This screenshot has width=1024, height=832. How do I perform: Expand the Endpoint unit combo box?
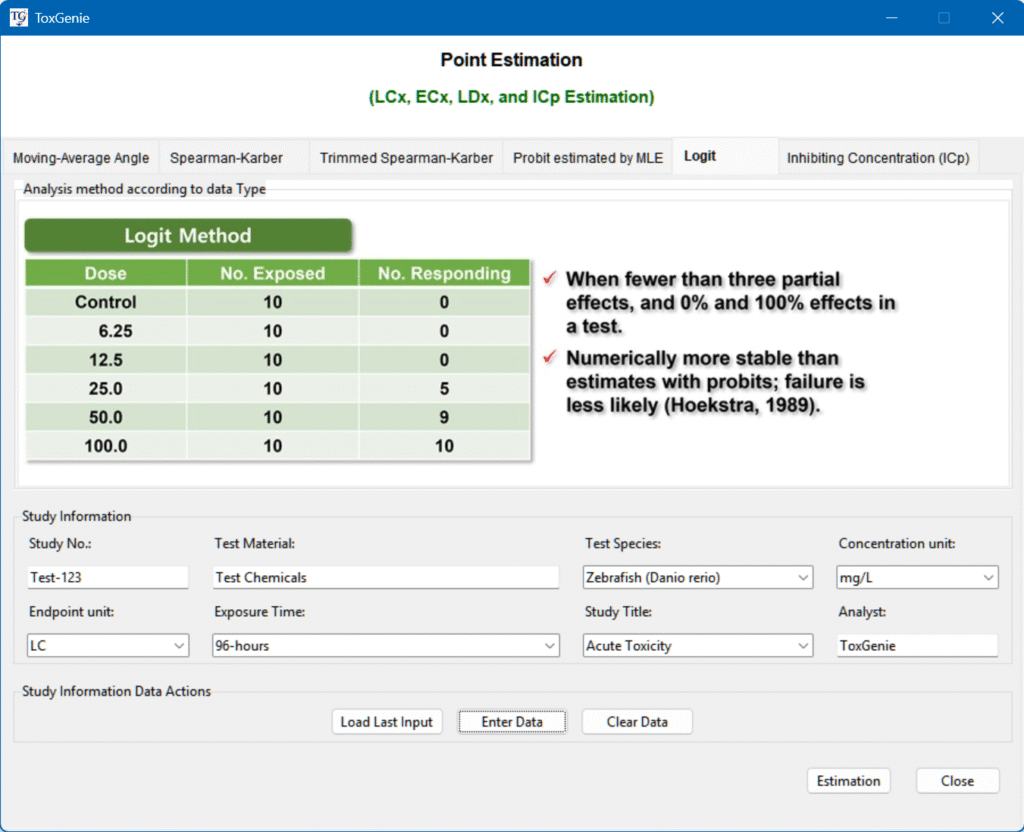pyautogui.click(x=108, y=646)
